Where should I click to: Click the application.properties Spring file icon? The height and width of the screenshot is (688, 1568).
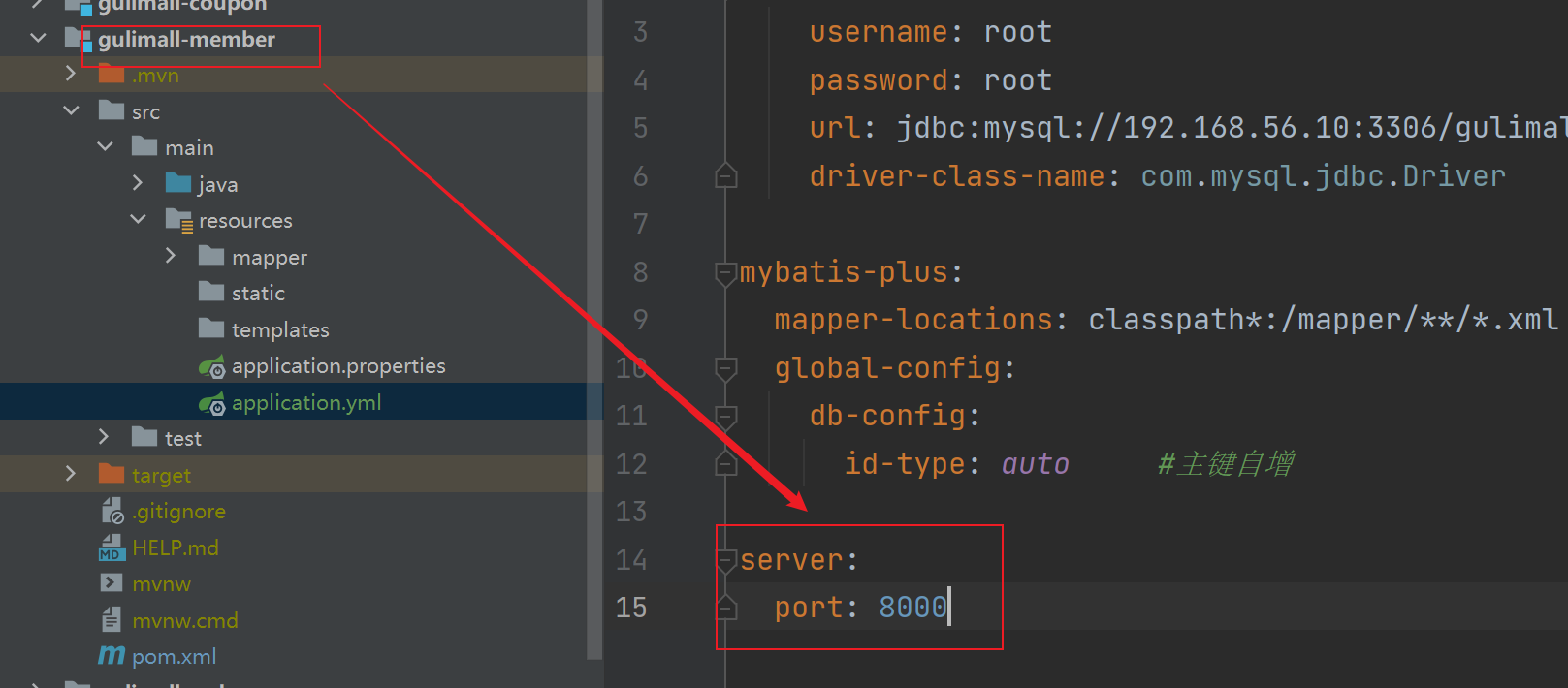[x=212, y=367]
